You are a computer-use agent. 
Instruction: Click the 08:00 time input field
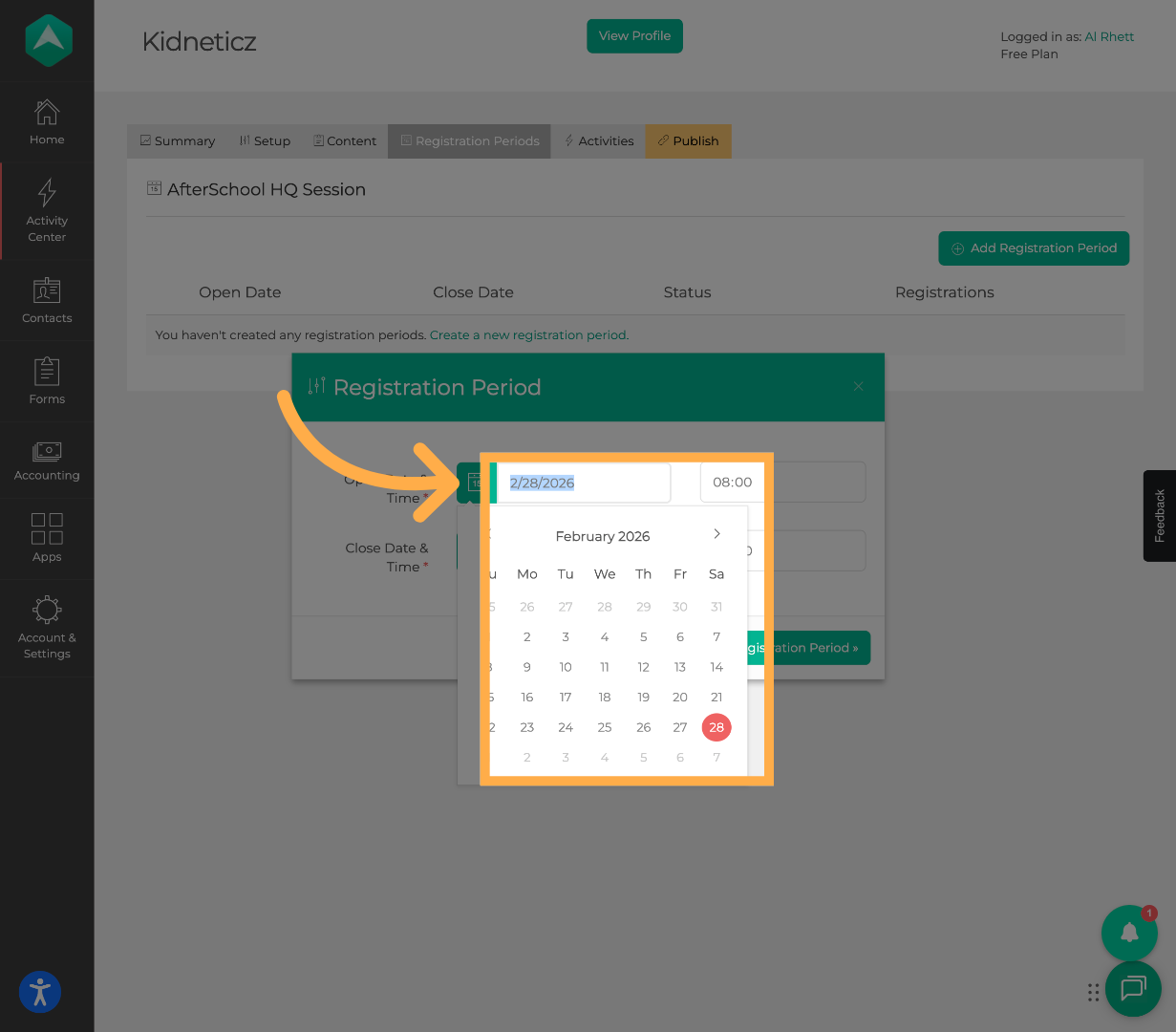pos(733,483)
